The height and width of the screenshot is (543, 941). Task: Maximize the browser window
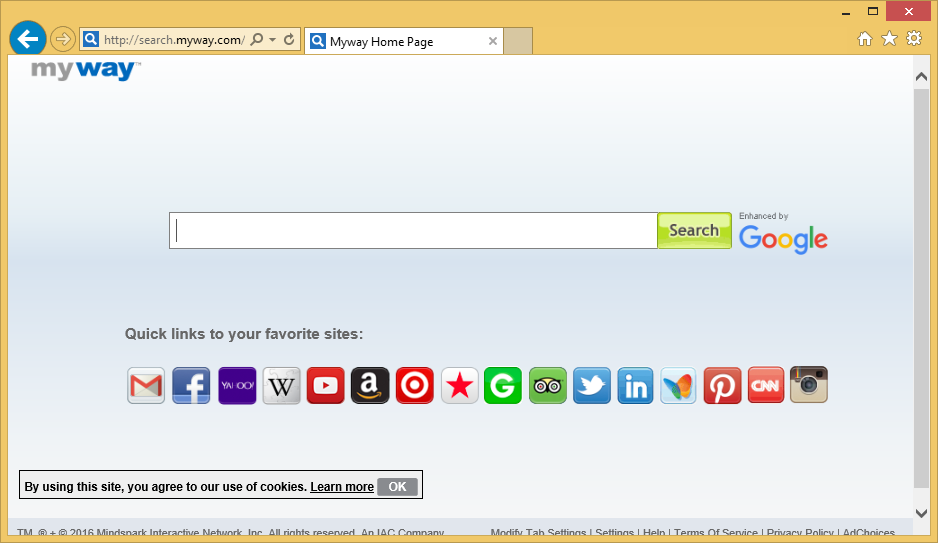click(x=873, y=11)
